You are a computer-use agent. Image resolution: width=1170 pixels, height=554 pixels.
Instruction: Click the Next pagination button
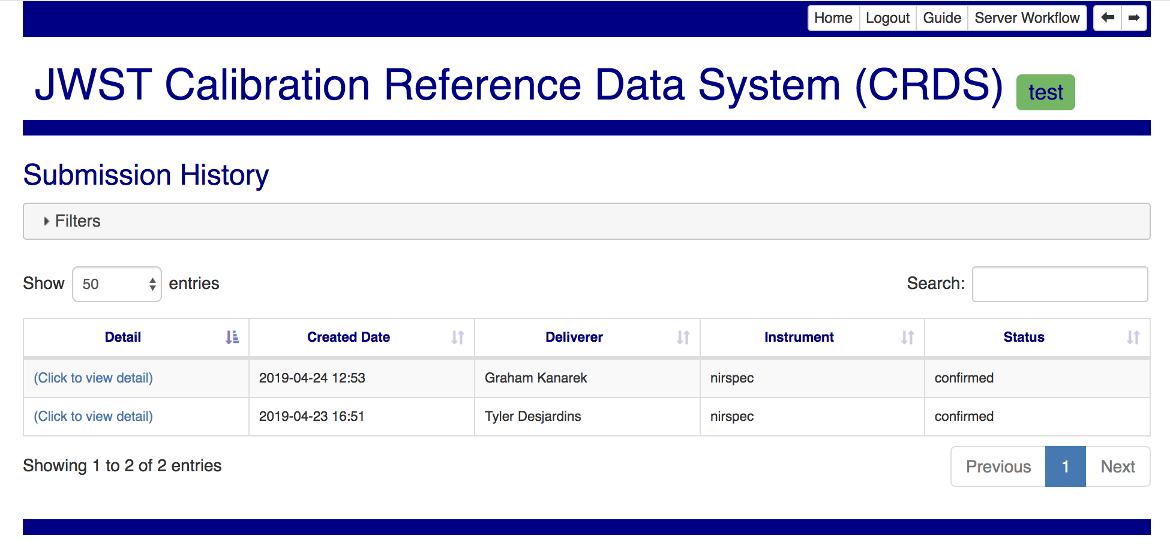coord(1118,467)
